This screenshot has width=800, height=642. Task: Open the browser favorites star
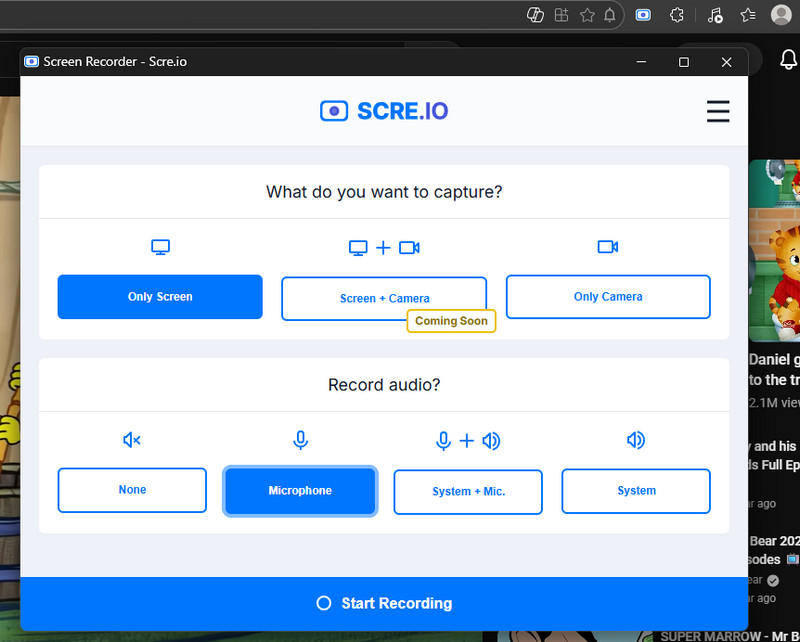[x=587, y=15]
